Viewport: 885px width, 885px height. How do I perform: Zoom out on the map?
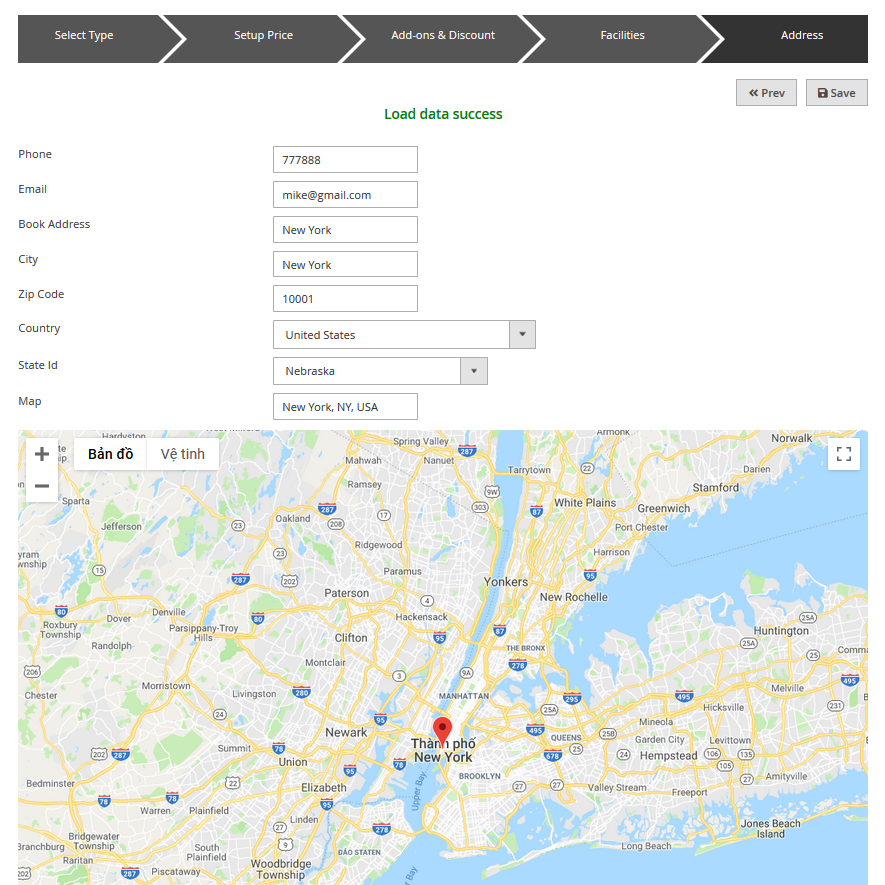tap(42, 486)
